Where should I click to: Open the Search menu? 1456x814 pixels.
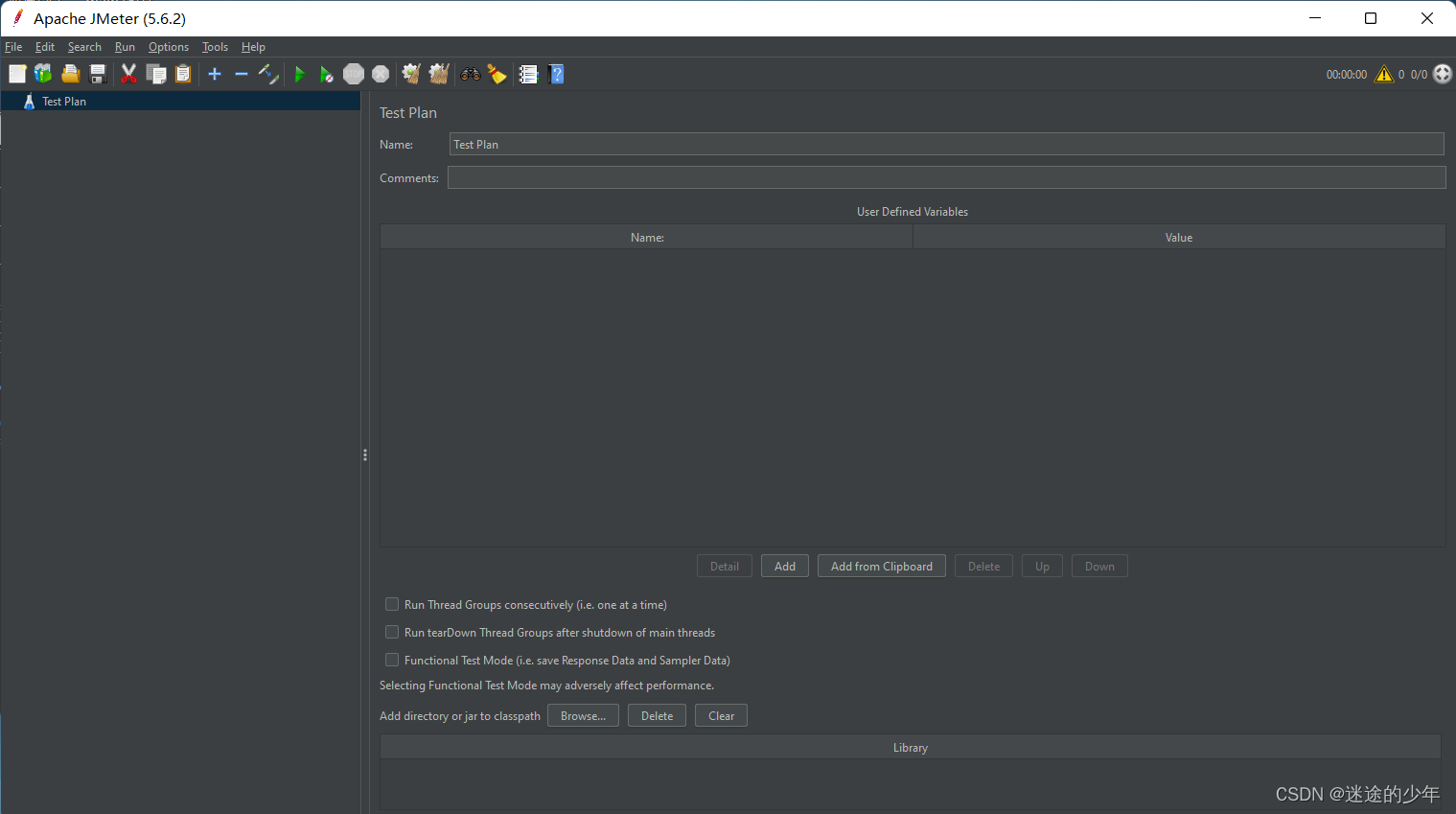(x=84, y=47)
